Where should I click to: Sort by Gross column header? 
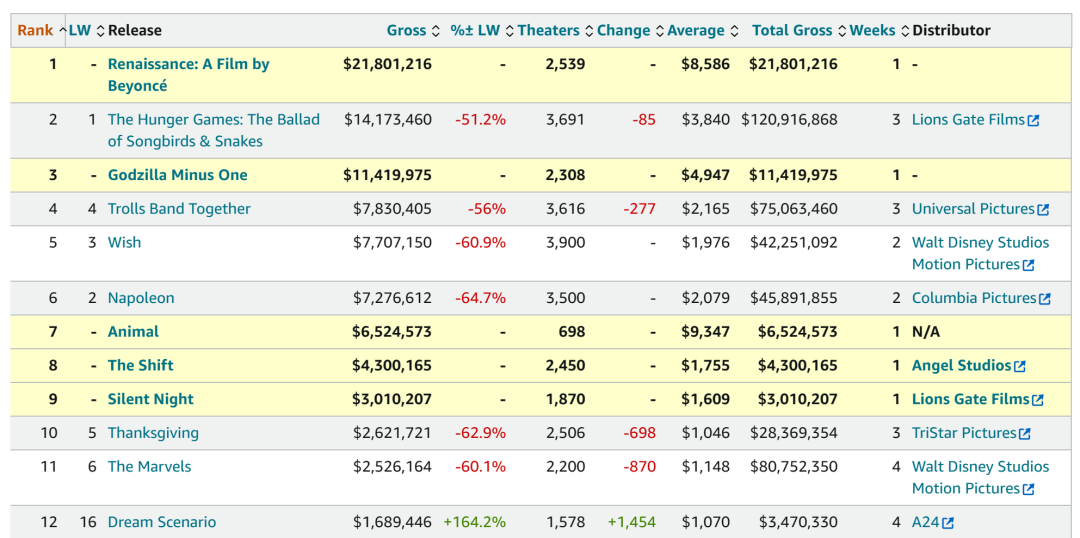(406, 31)
